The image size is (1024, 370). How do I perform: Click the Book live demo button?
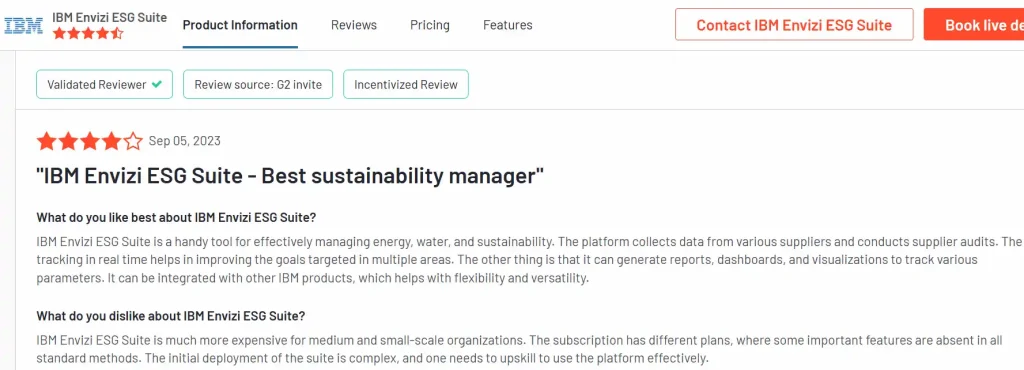tap(974, 25)
